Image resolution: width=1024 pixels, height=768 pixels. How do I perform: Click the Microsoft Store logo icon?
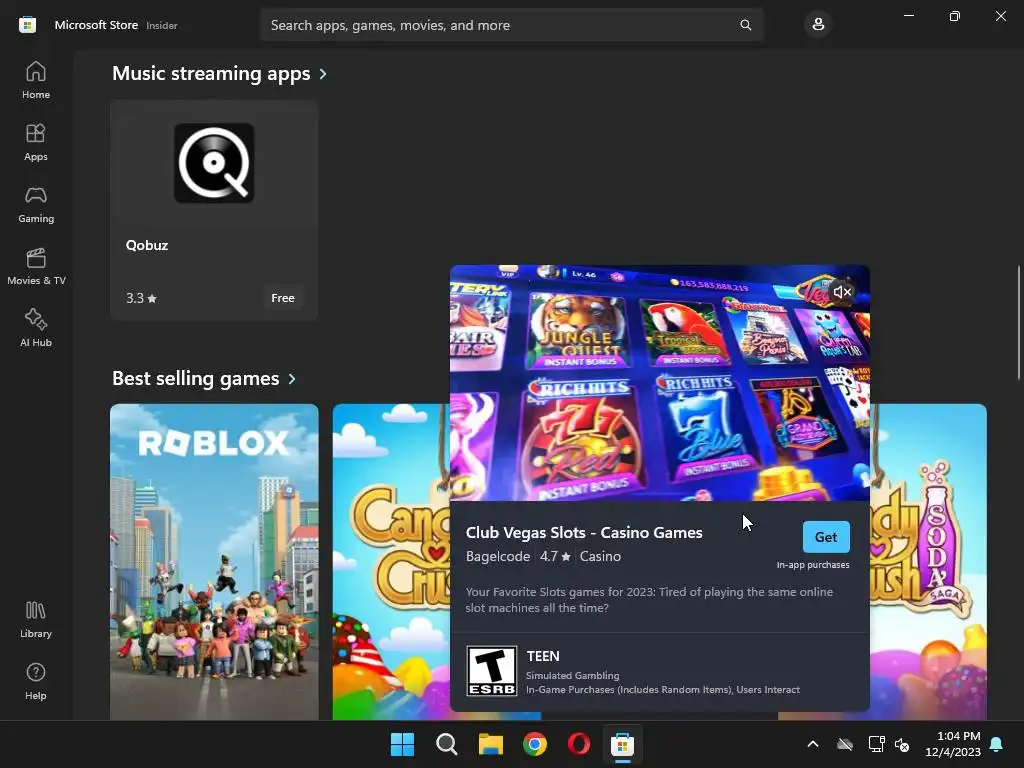[x=27, y=25]
